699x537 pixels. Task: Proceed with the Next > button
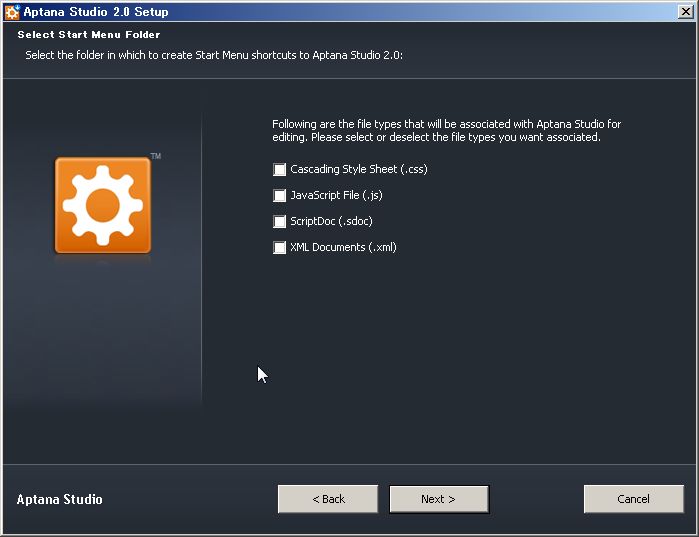click(439, 499)
